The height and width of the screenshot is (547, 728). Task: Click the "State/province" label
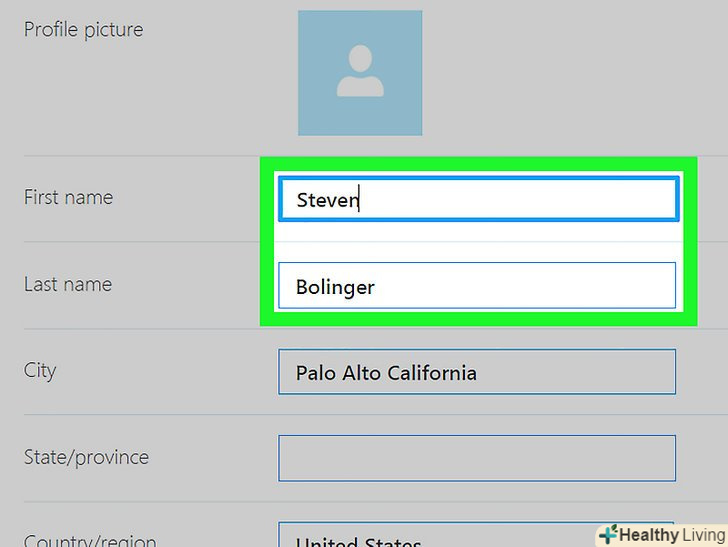(x=86, y=457)
